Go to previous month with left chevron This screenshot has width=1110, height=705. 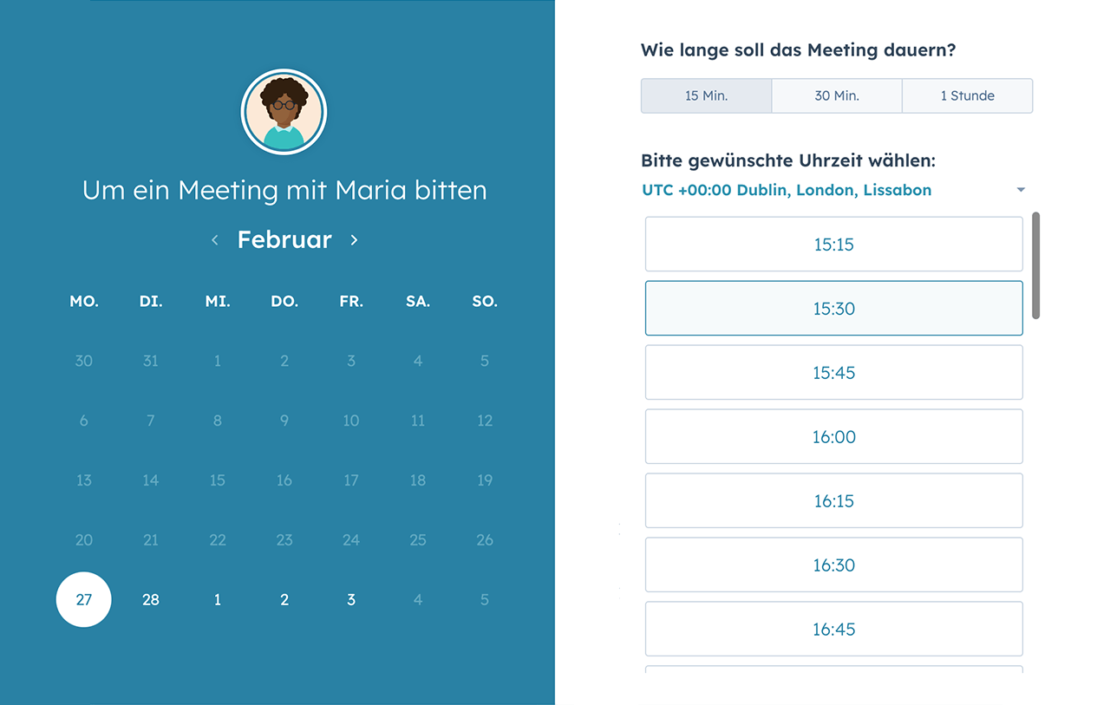215,240
